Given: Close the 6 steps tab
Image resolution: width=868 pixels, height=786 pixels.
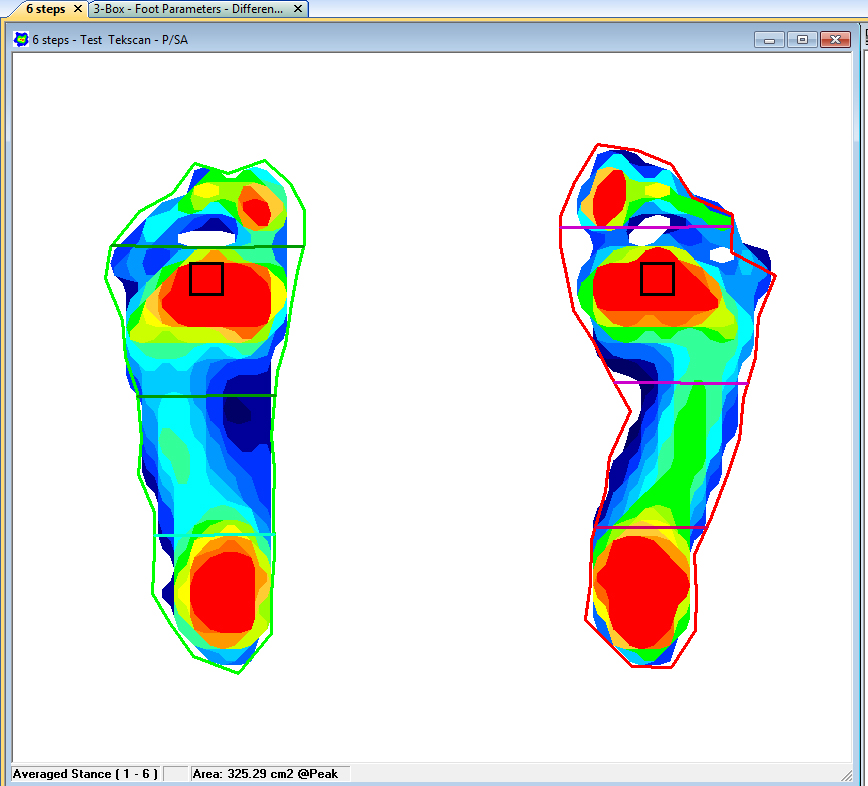Looking at the screenshot, I should point(78,9).
